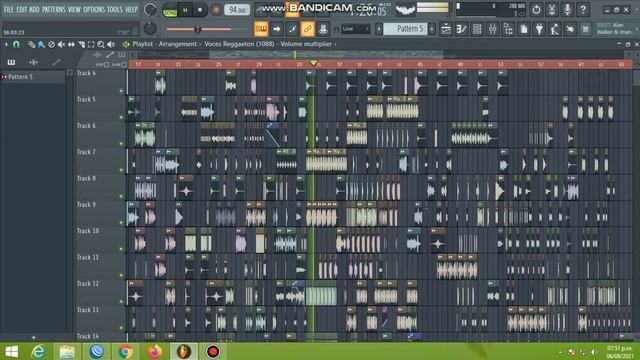Click the master pitch knob
The height and width of the screenshot is (360, 640).
tap(150, 28)
